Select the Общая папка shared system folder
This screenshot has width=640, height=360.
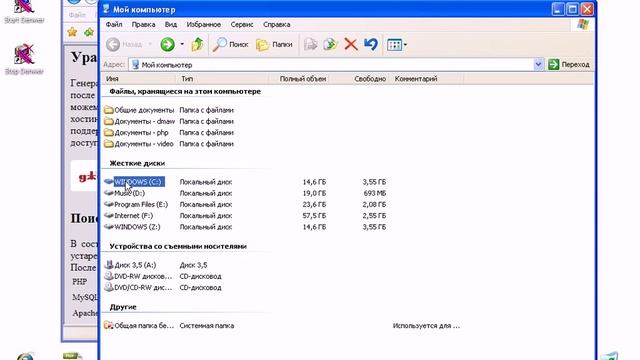tap(139, 325)
